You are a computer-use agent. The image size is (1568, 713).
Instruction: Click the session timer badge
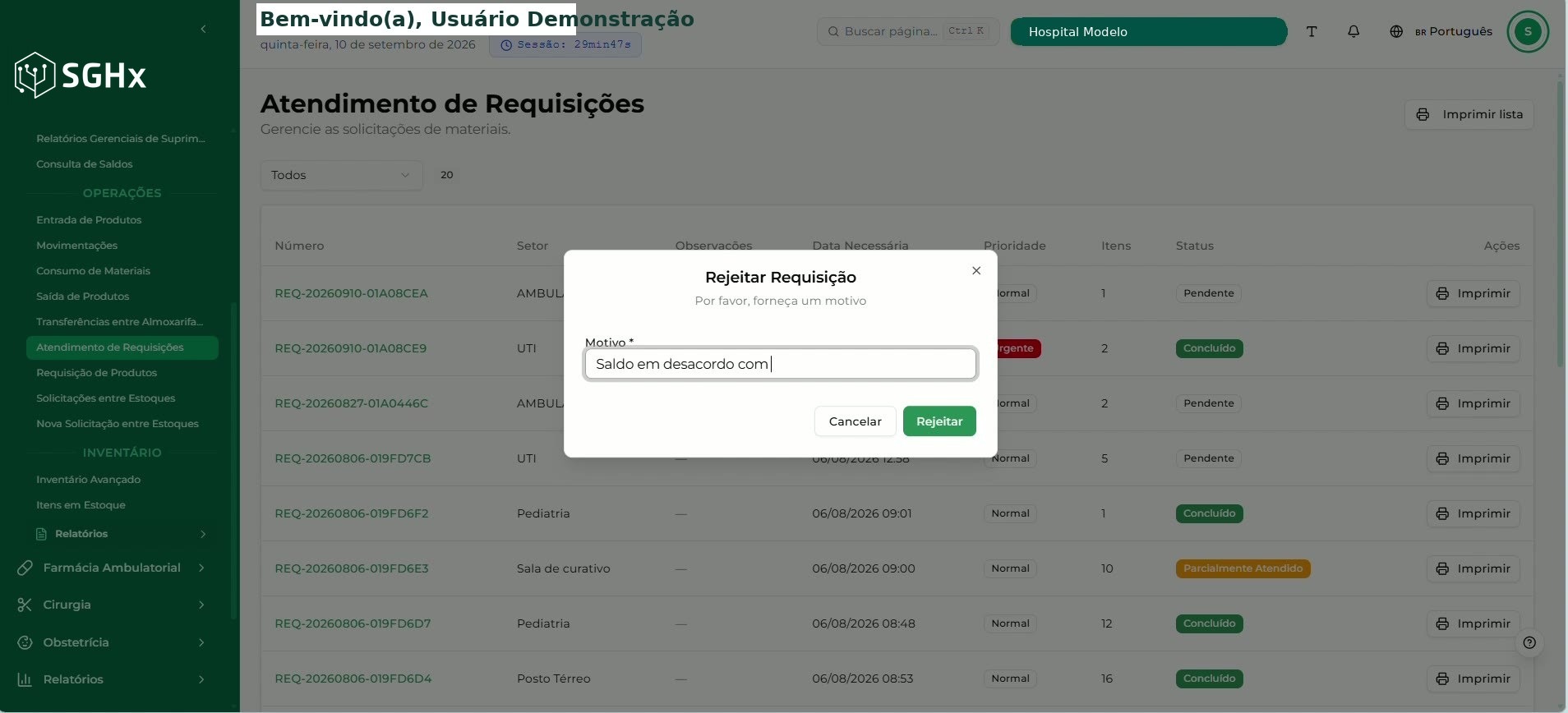[565, 44]
